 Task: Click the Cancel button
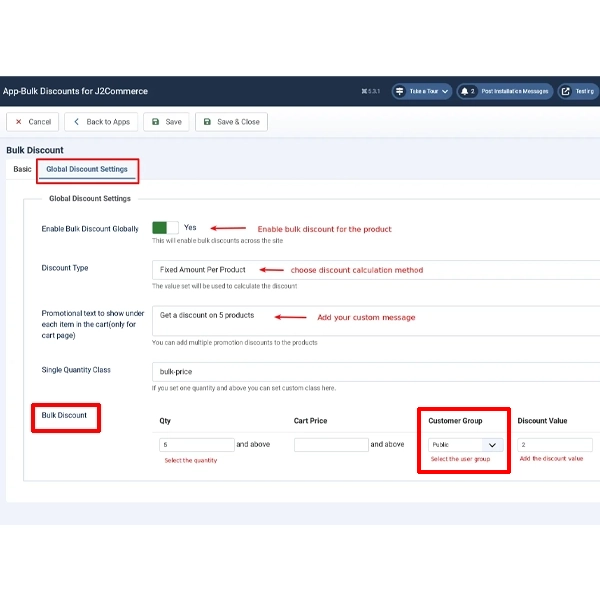(x=33, y=122)
